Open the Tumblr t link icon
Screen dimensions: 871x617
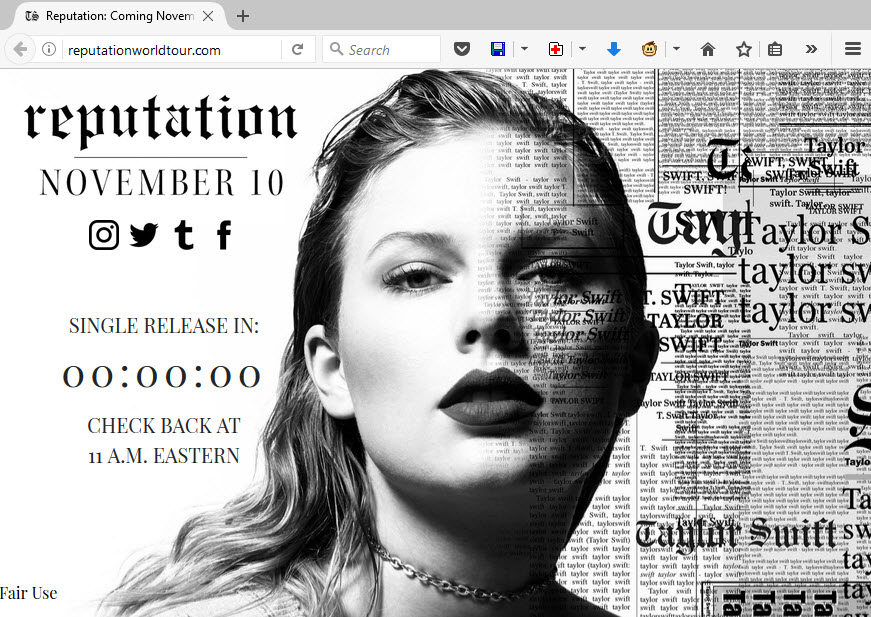184,235
